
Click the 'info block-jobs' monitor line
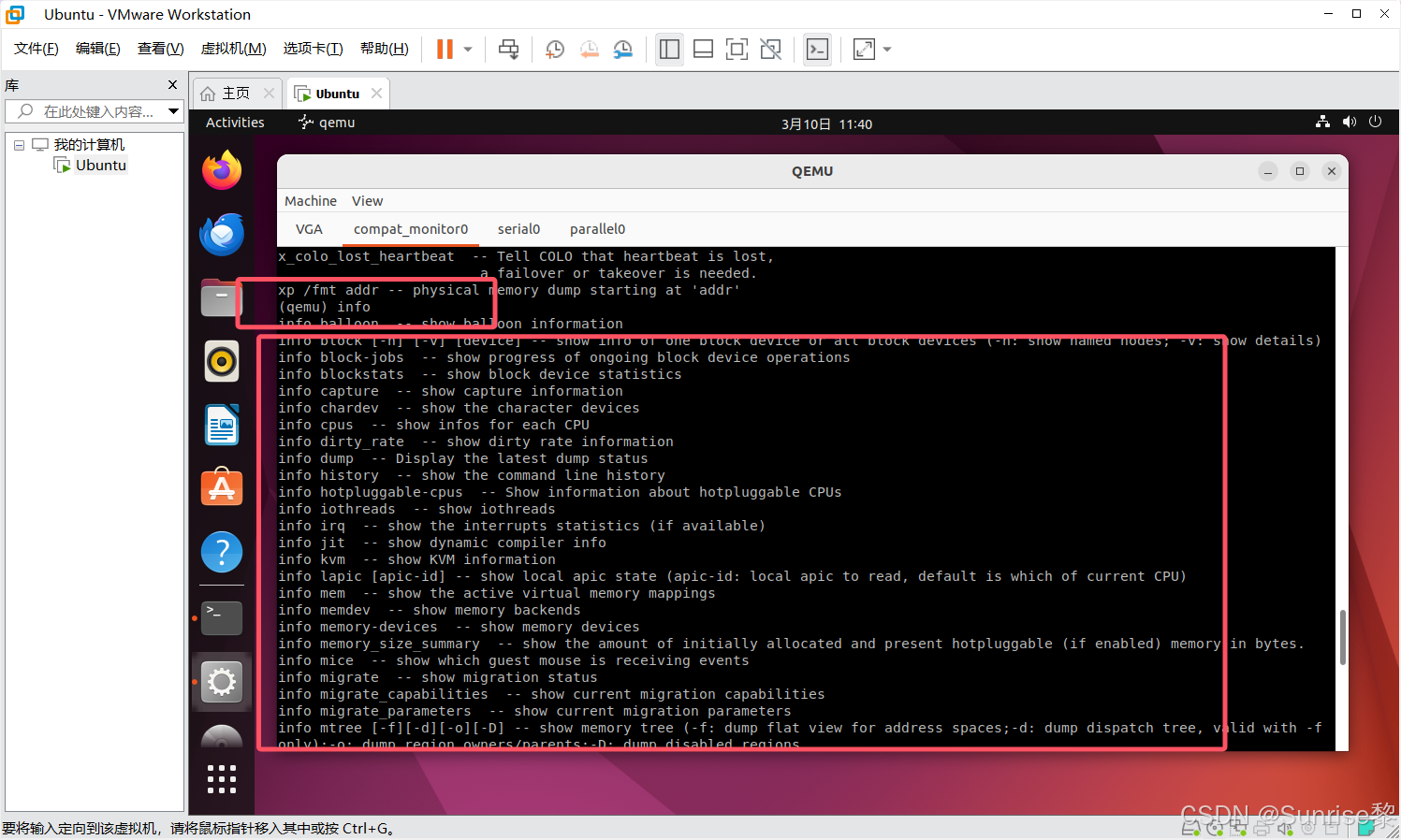[563, 357]
